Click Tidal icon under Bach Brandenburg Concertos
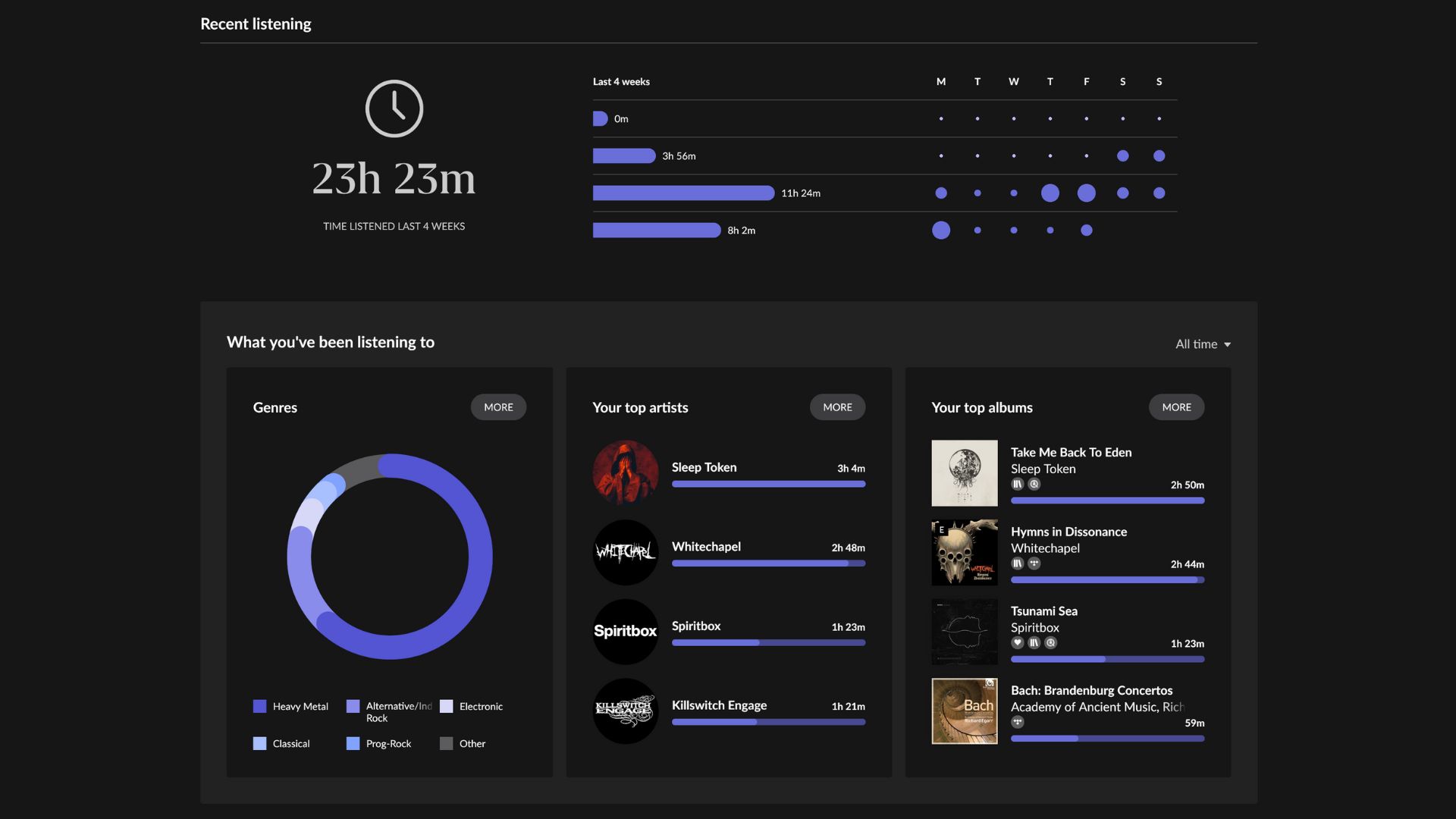The height and width of the screenshot is (819, 1456). [x=1018, y=723]
